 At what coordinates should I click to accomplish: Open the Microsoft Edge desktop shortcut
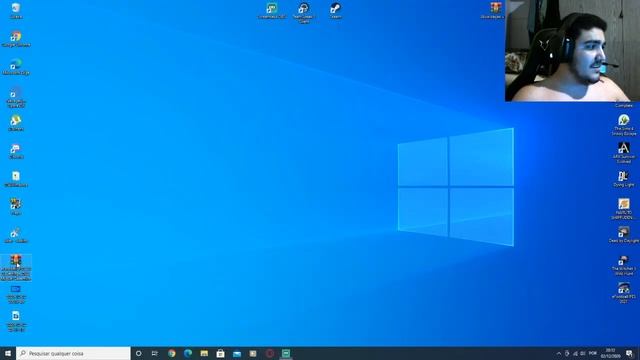click(16, 67)
